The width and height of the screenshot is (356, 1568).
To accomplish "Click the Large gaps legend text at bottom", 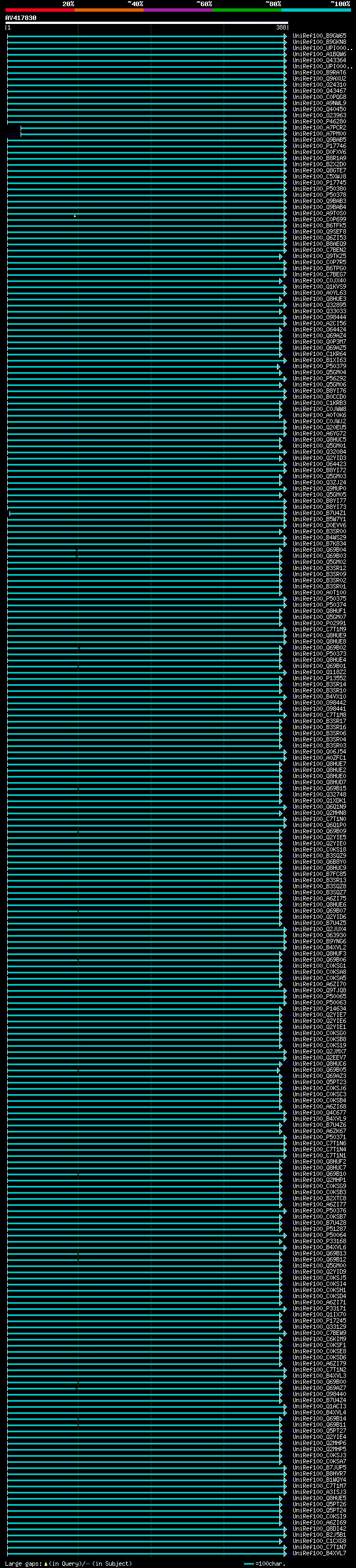I will (x=68, y=1563).
